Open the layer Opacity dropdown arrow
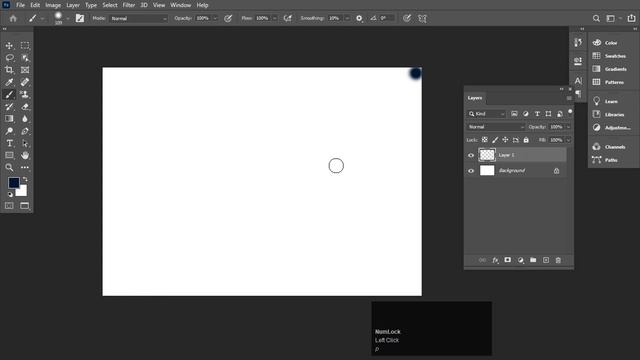640x360 pixels. pos(569,127)
